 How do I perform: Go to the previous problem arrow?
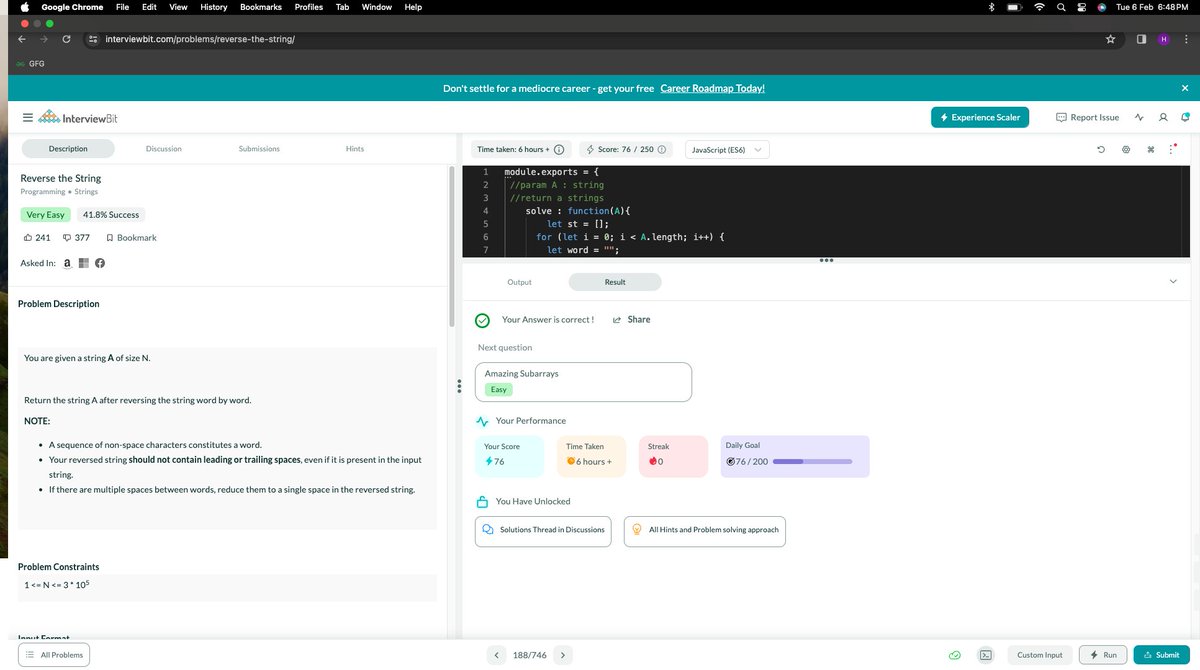(497, 655)
